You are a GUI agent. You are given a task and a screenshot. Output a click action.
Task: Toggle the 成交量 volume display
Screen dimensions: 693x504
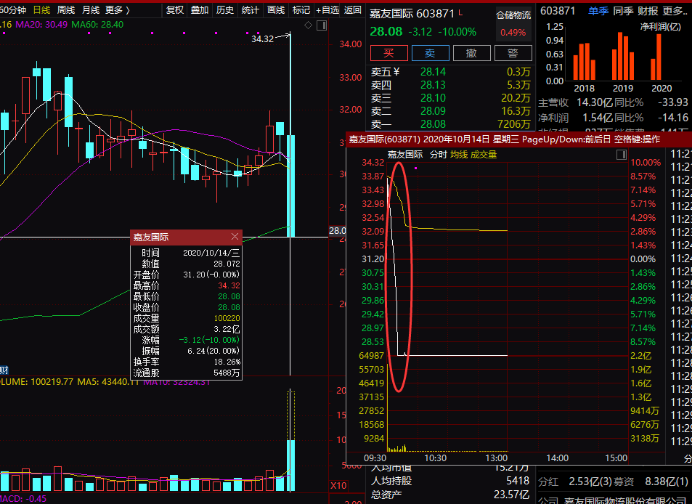[x=485, y=154]
